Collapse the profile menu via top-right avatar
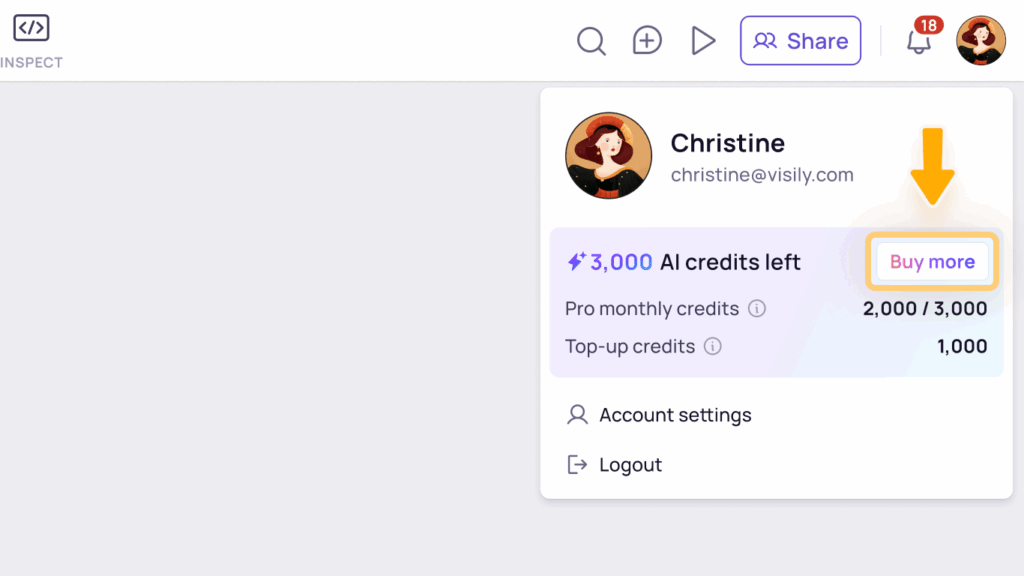1024x576 pixels. pyautogui.click(x=980, y=41)
